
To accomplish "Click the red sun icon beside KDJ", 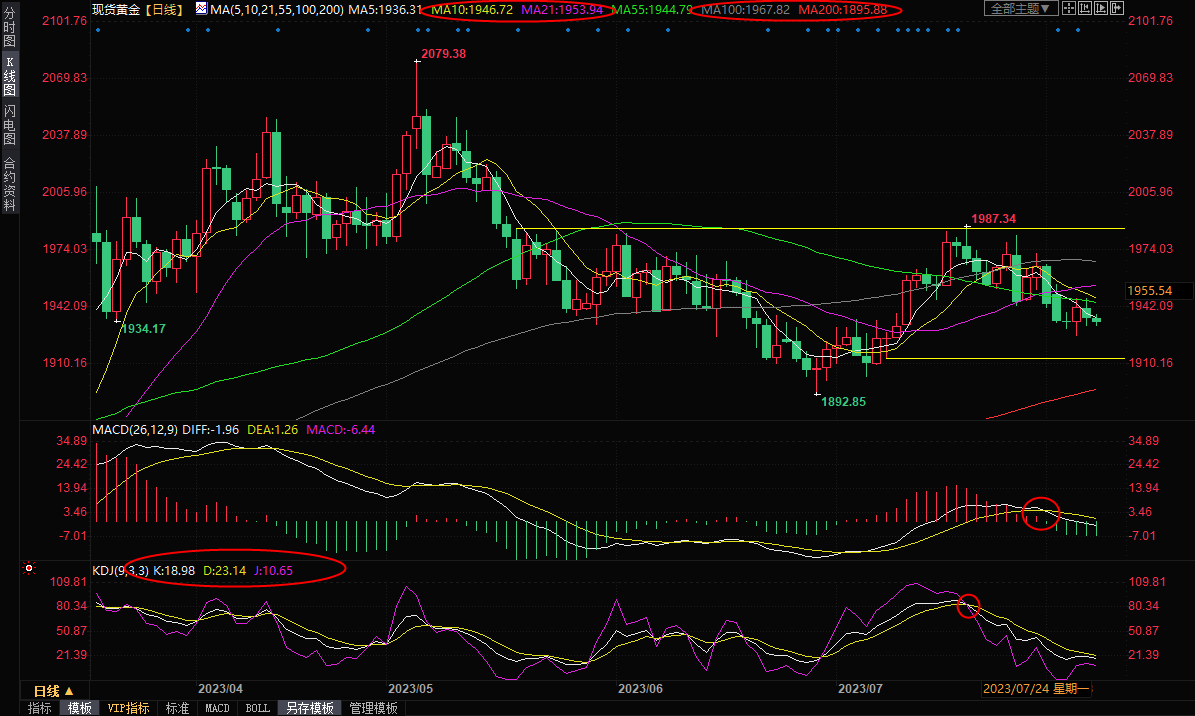I will coord(28,570).
